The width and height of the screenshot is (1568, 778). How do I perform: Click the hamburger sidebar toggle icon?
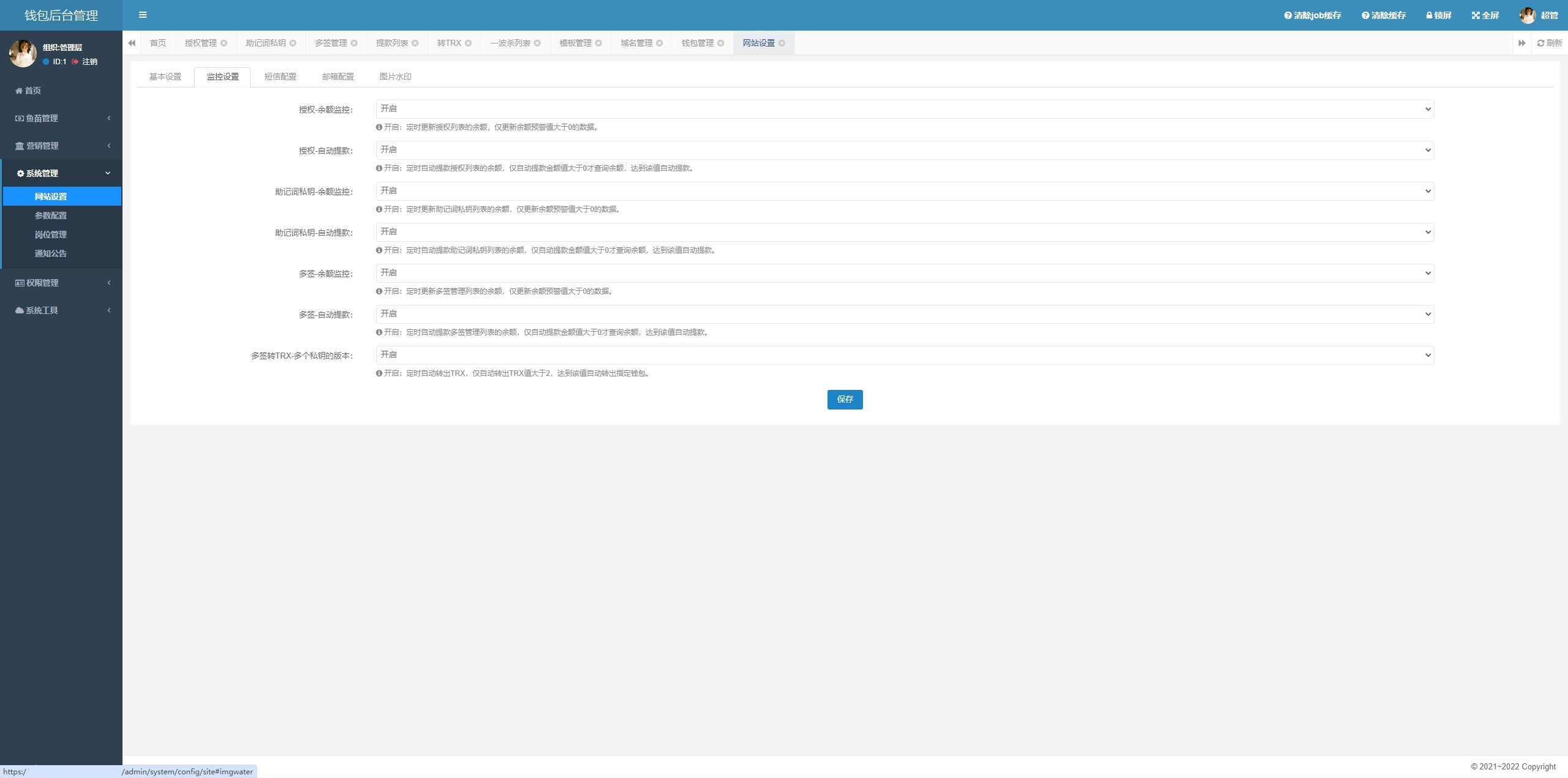point(143,15)
